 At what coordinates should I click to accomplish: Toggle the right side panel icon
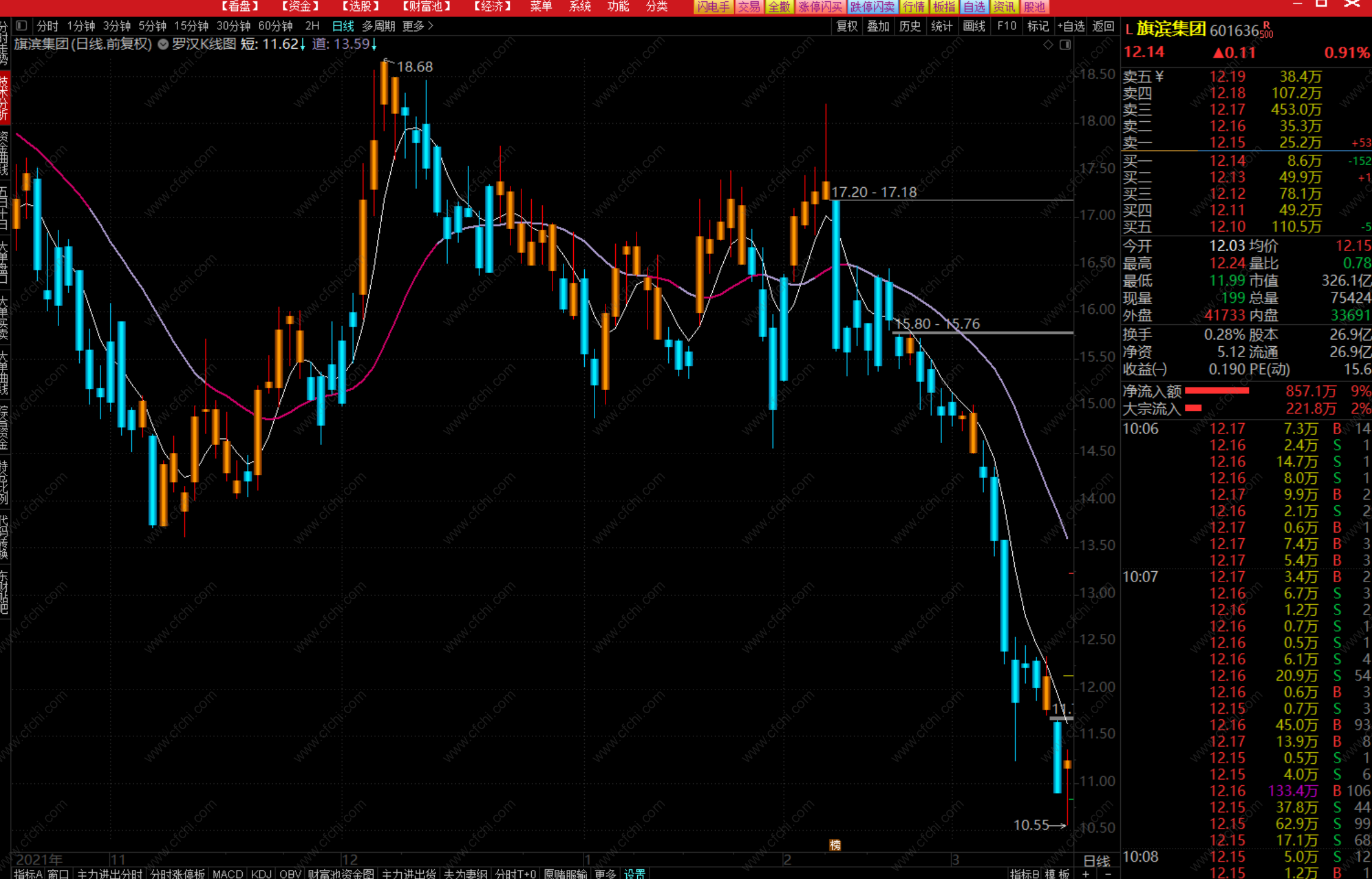click(x=1065, y=44)
